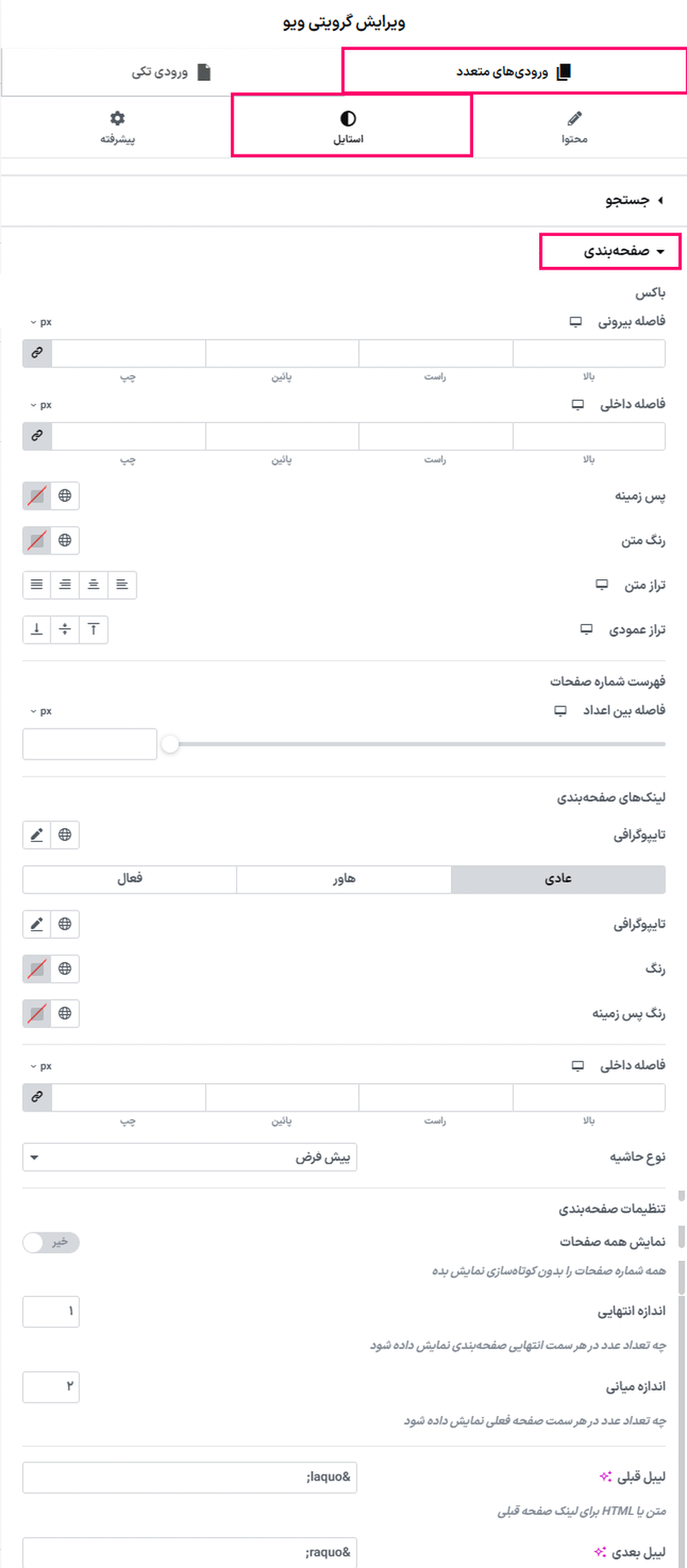This screenshot has width=687, height=1568.
Task: Click فاصله بین اعداد slider handle
Action: [x=169, y=745]
